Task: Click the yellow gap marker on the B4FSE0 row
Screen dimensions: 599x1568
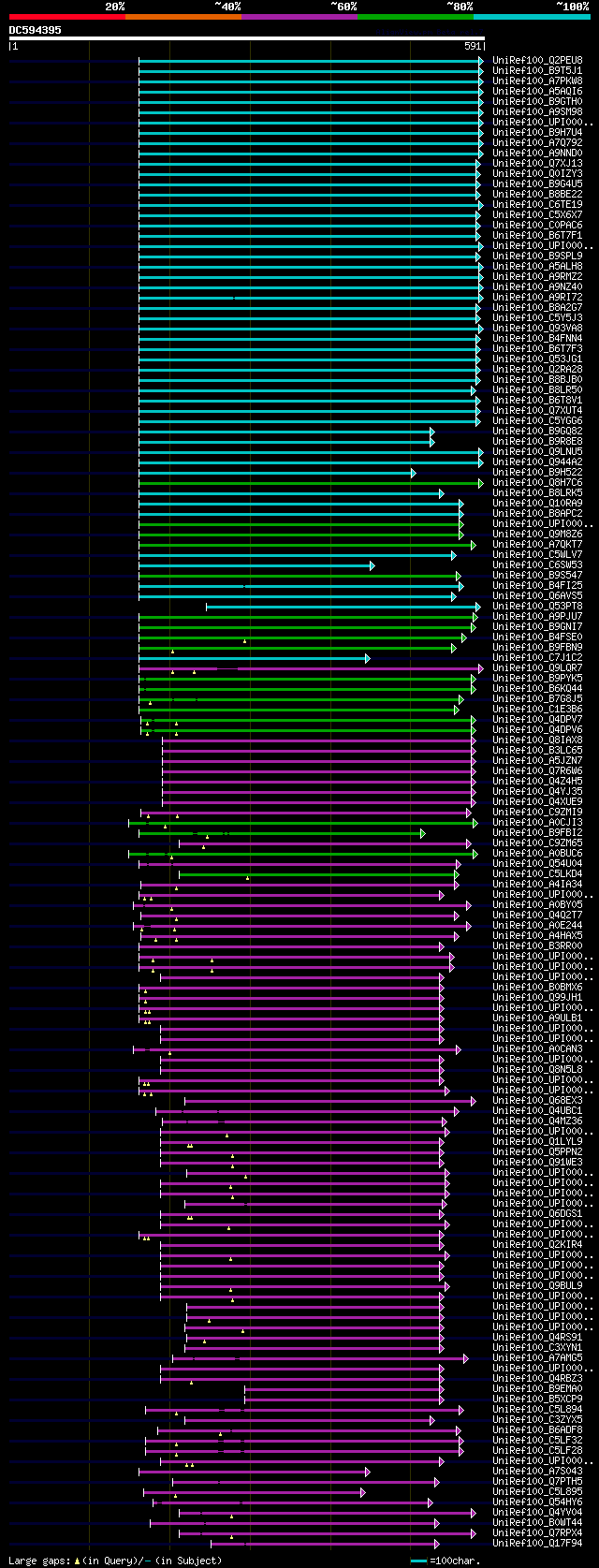Action: pos(245,641)
